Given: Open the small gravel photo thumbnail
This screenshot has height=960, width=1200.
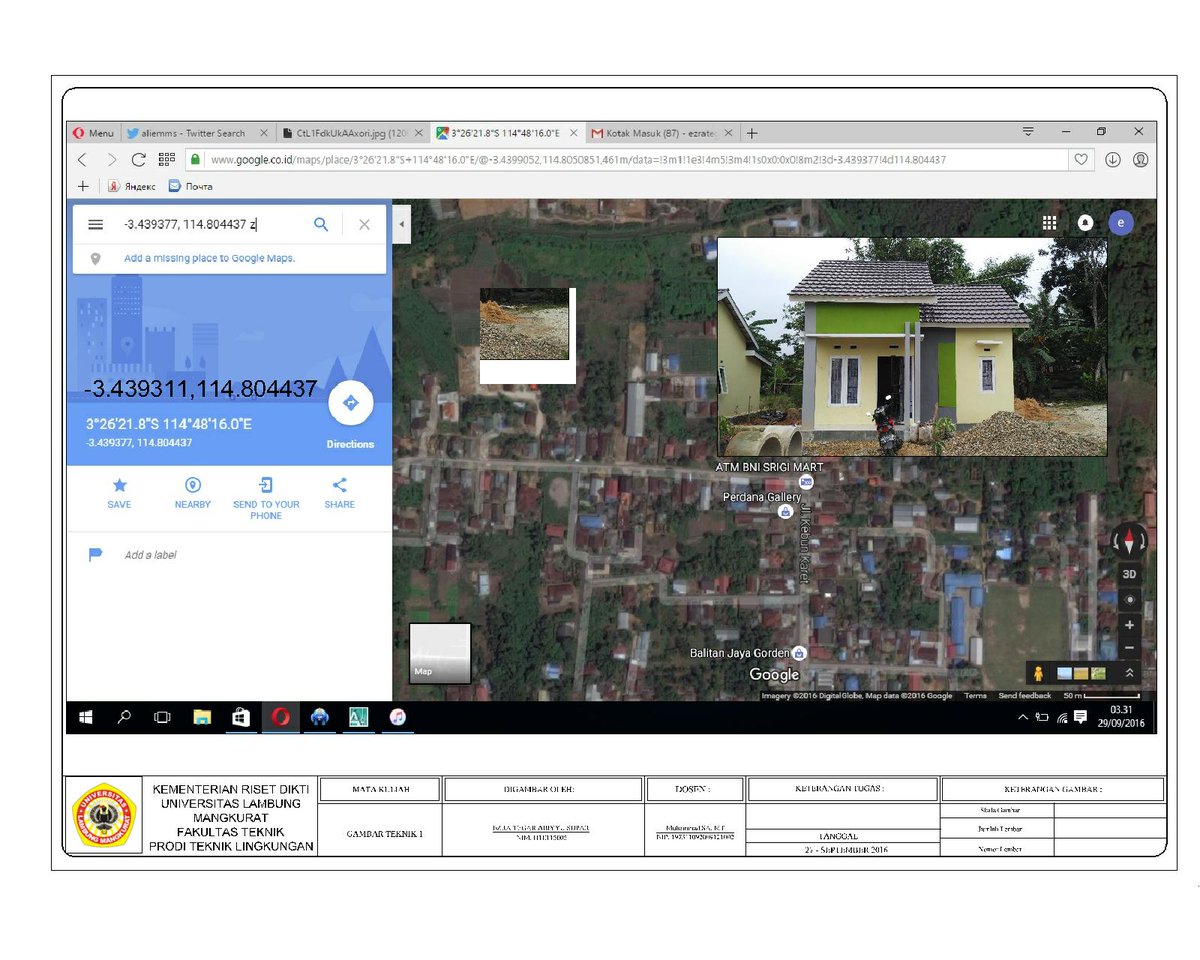Looking at the screenshot, I should point(525,324).
